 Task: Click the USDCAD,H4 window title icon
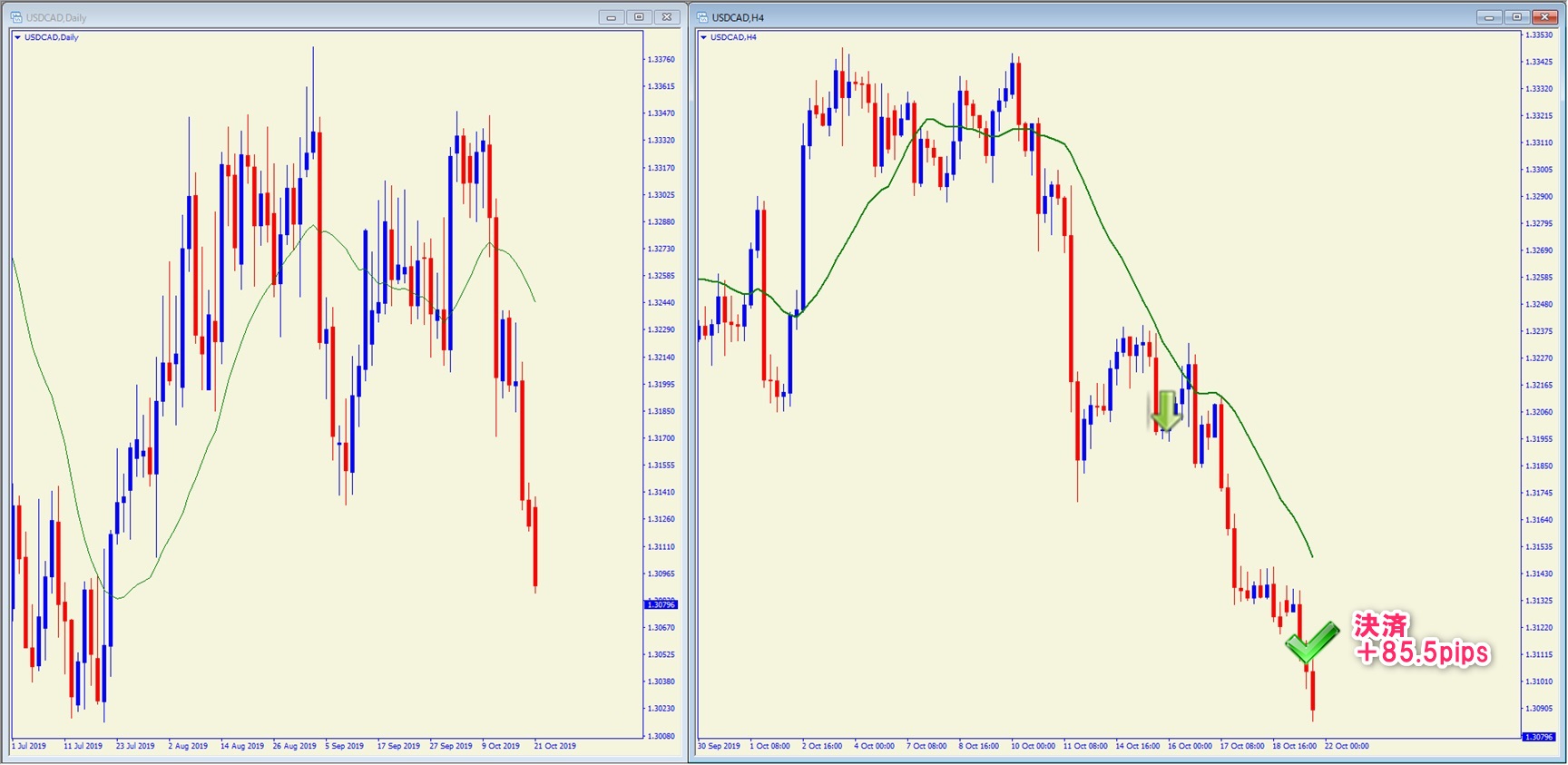[x=702, y=17]
